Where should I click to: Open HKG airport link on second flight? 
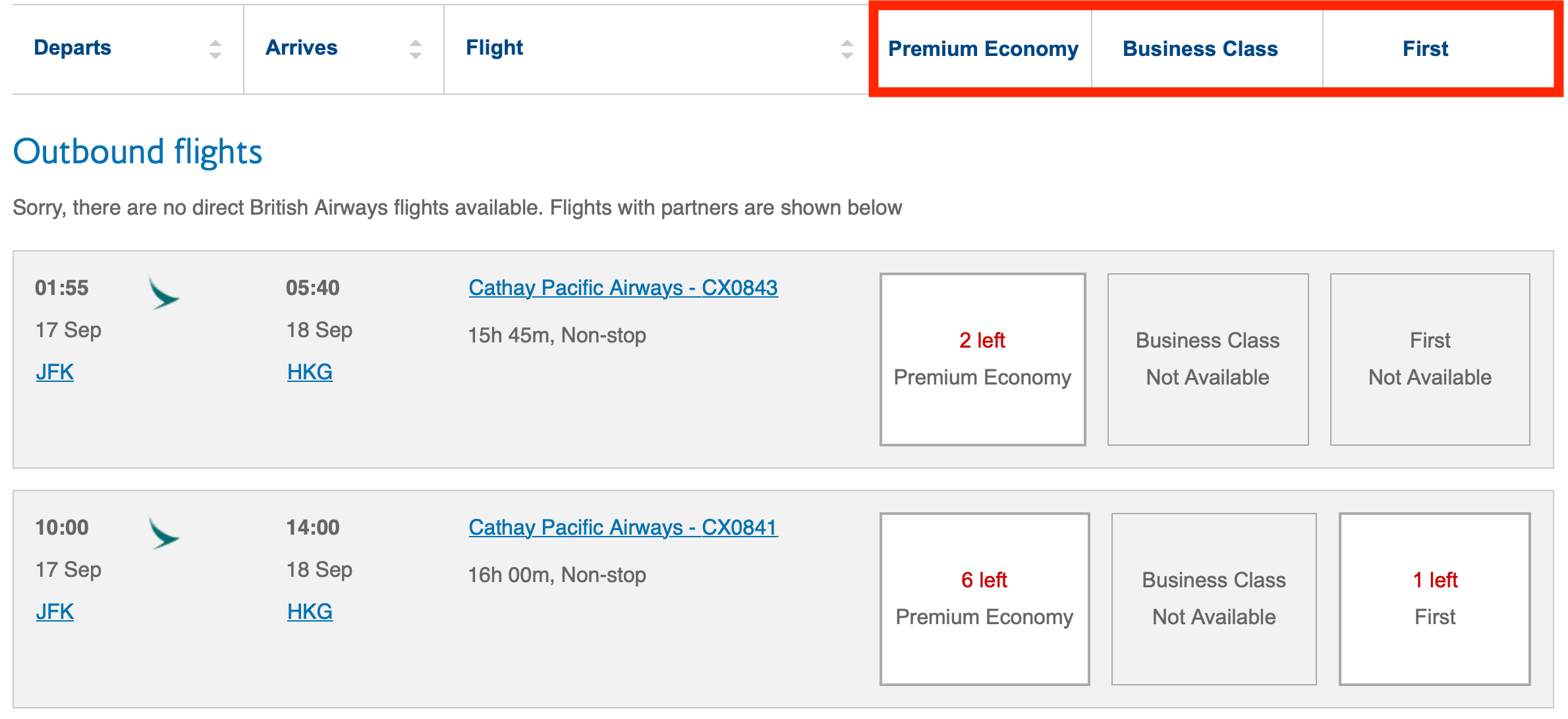point(310,612)
